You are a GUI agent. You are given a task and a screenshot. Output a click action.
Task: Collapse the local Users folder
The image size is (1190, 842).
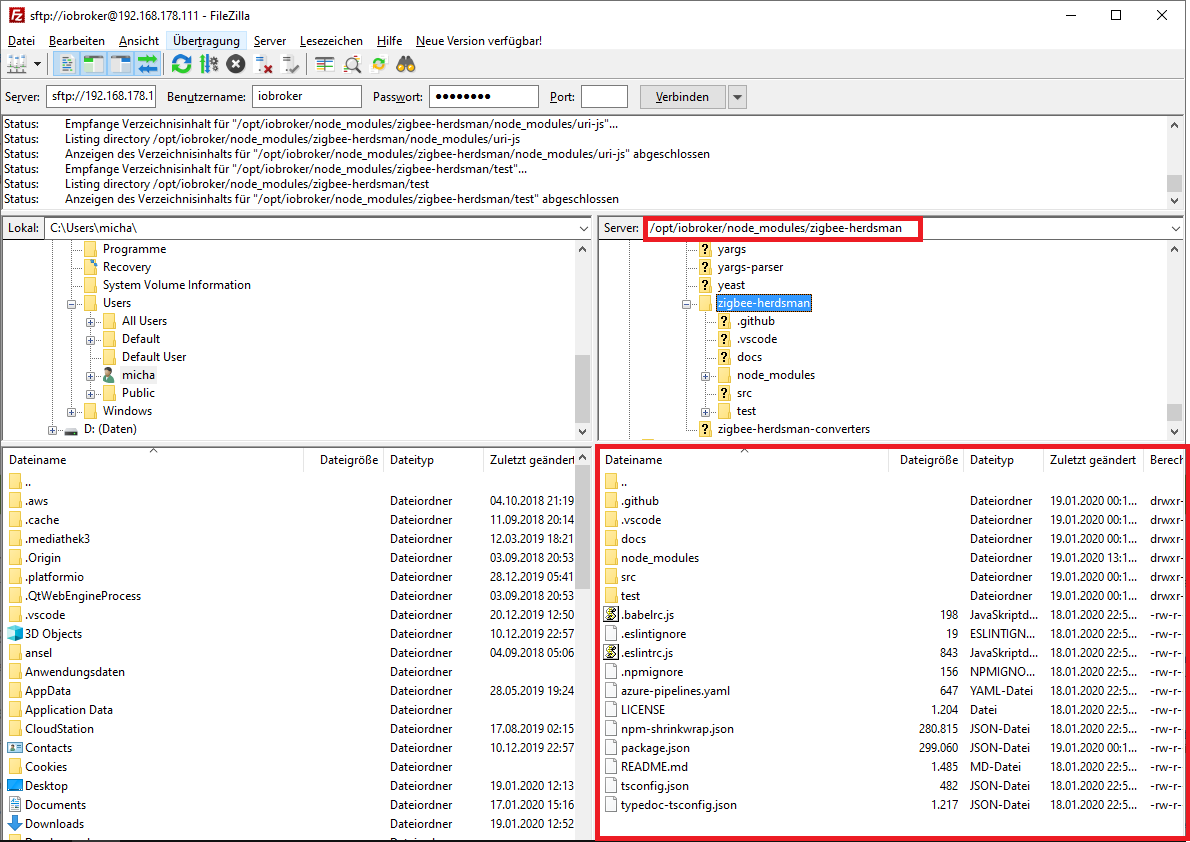pos(71,304)
